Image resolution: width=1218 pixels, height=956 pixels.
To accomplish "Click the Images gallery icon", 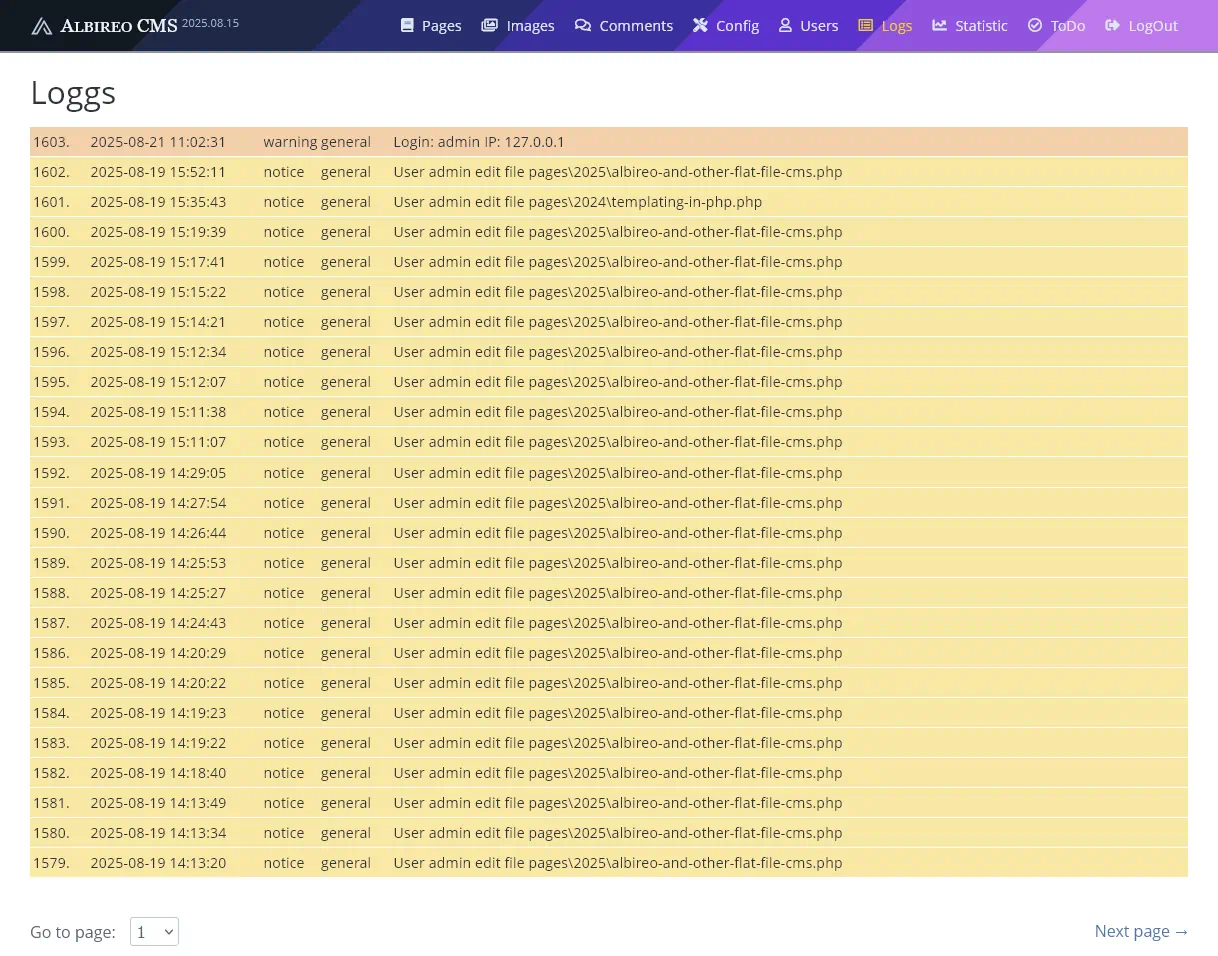I will (489, 26).
